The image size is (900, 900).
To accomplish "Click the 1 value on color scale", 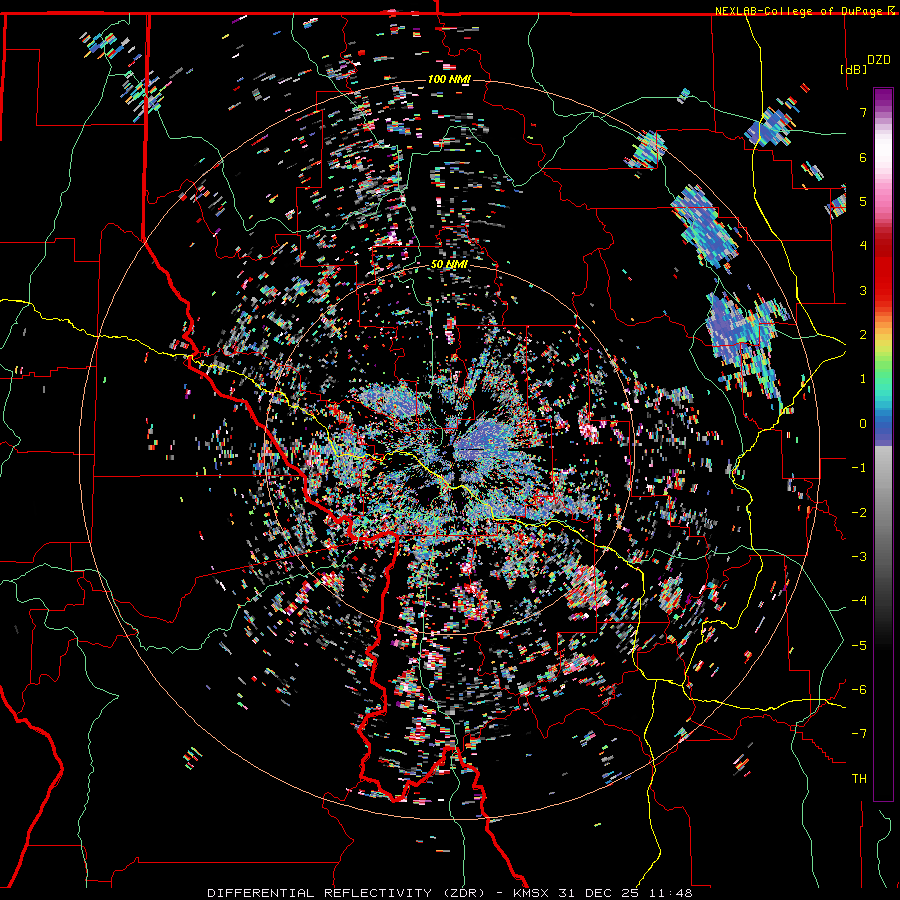I will 863,379.
